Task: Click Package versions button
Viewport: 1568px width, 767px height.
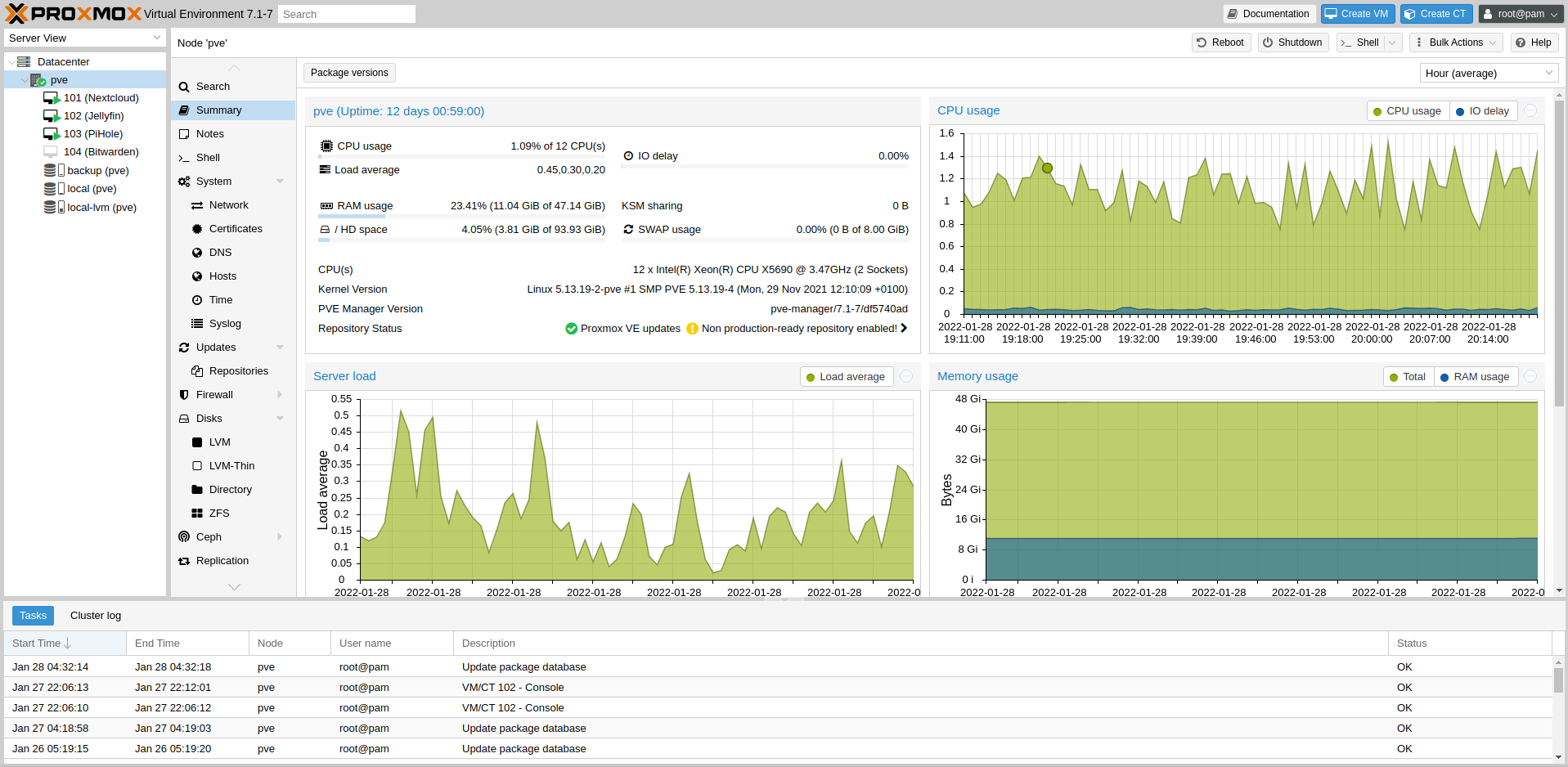Action: click(349, 73)
